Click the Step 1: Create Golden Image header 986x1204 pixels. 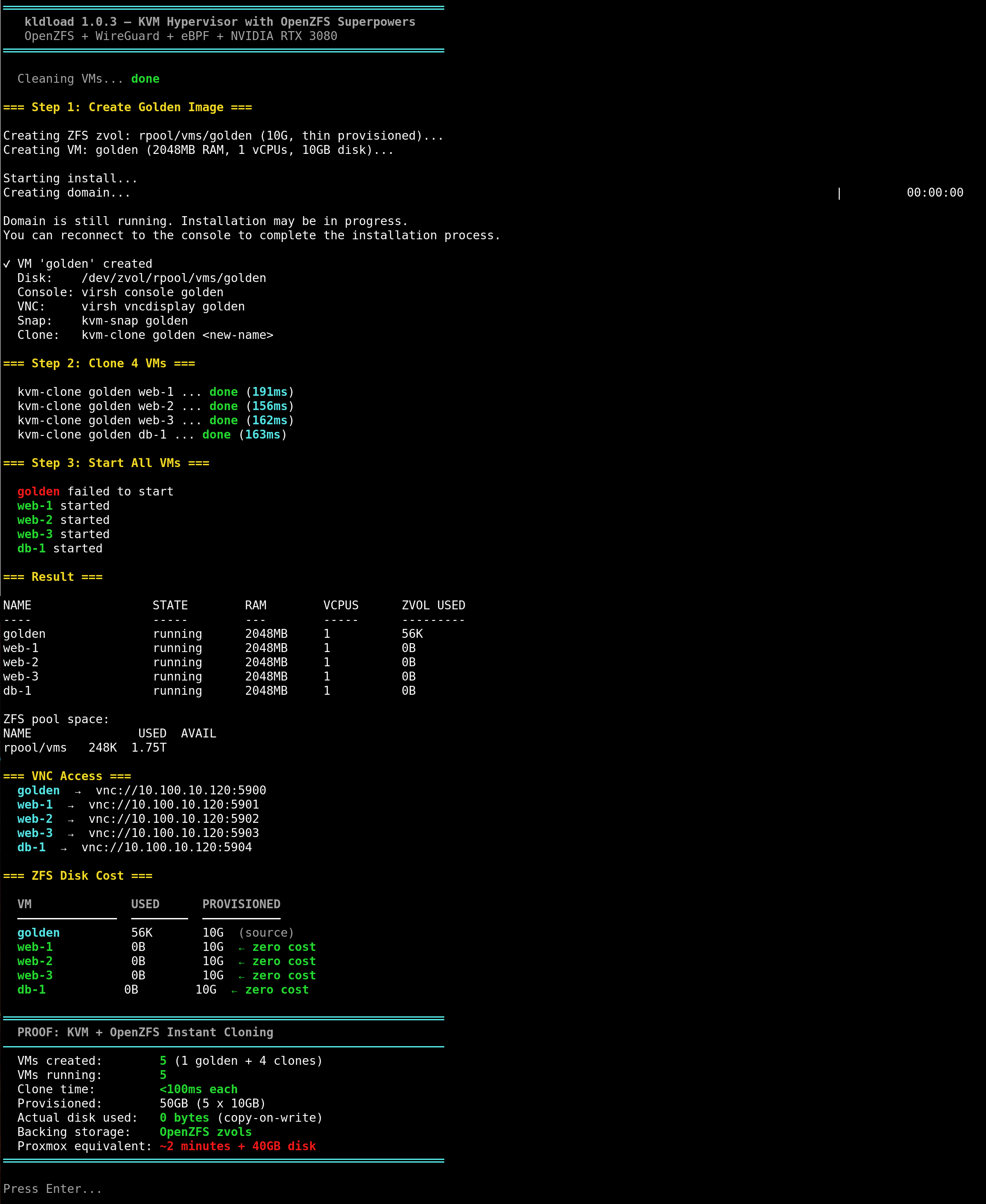pyautogui.click(x=128, y=107)
